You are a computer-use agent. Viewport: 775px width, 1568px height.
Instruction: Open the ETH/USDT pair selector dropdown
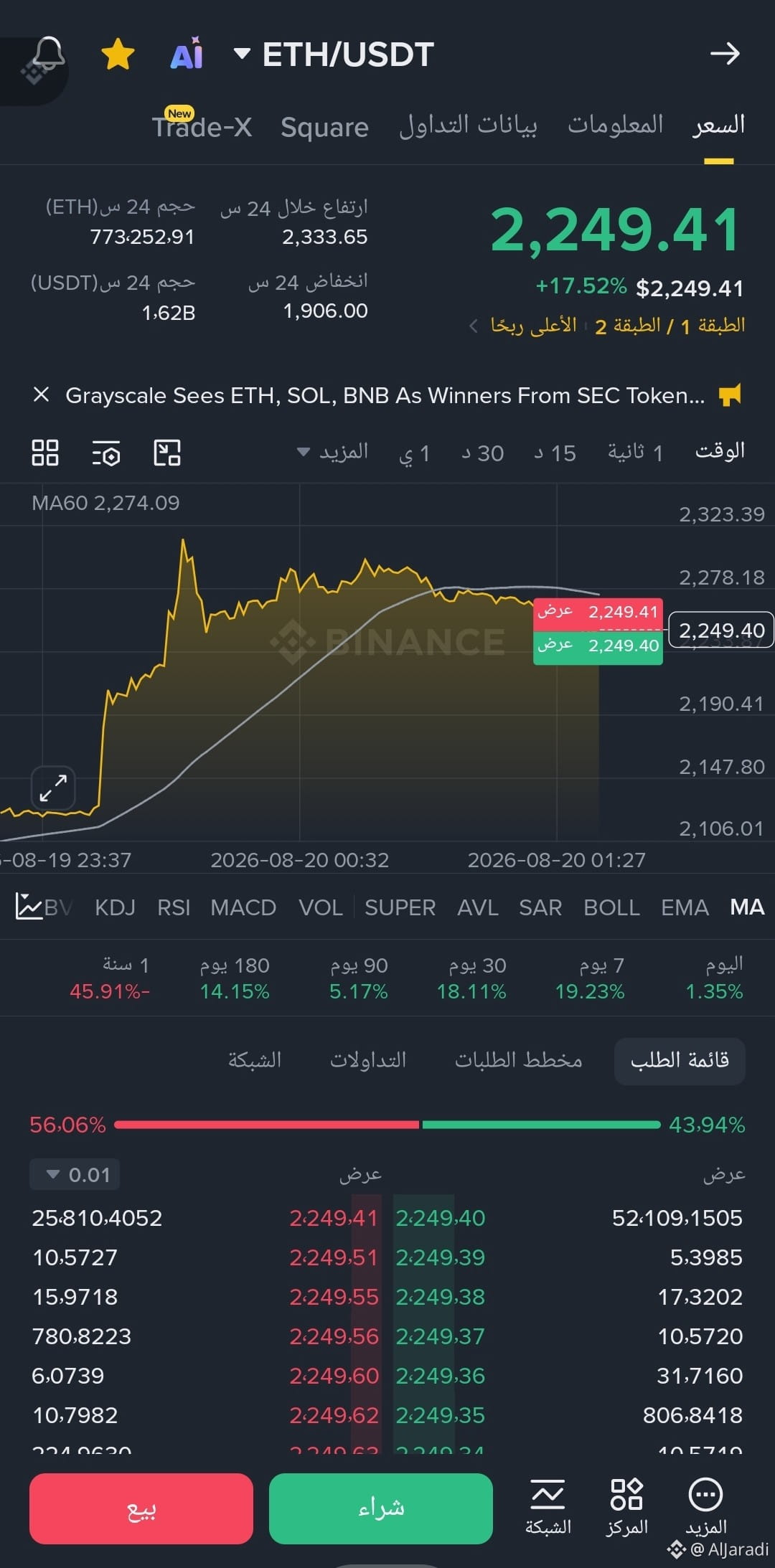(334, 55)
